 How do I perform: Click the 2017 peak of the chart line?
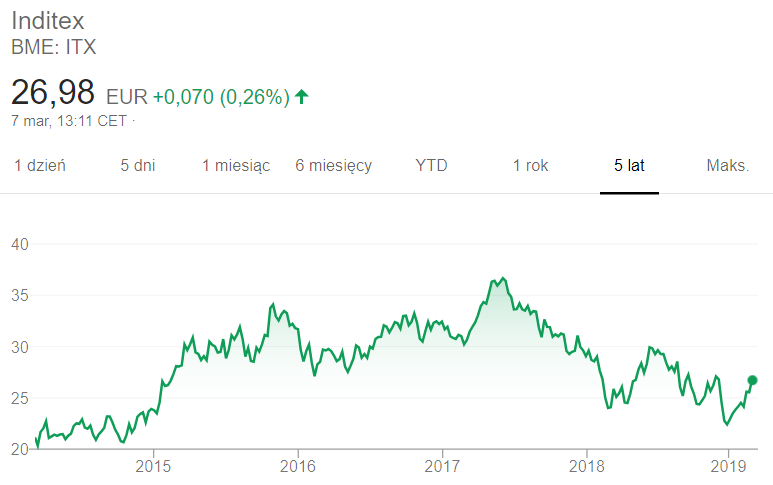[503, 278]
